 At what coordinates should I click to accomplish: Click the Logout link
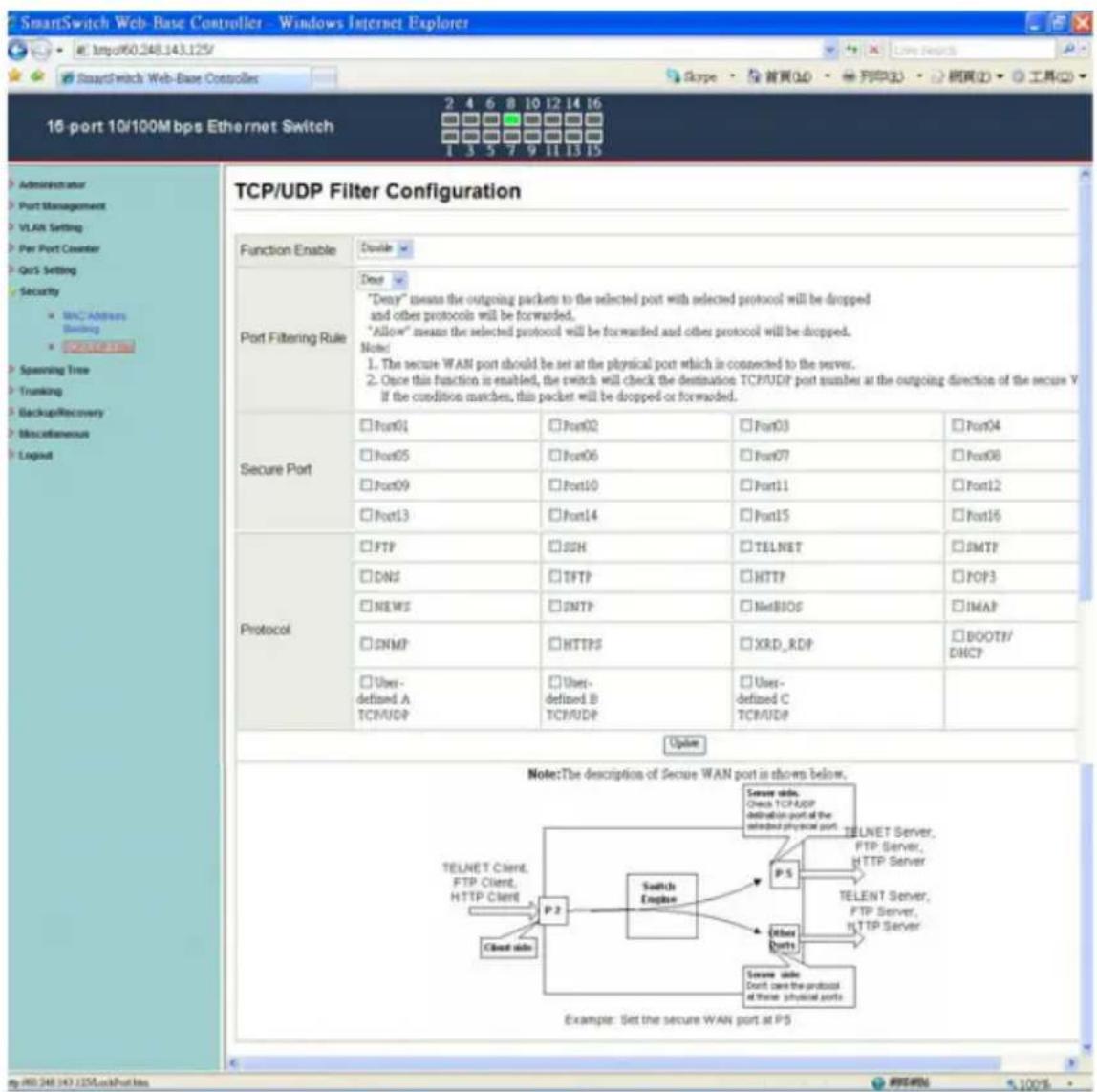click(x=35, y=455)
